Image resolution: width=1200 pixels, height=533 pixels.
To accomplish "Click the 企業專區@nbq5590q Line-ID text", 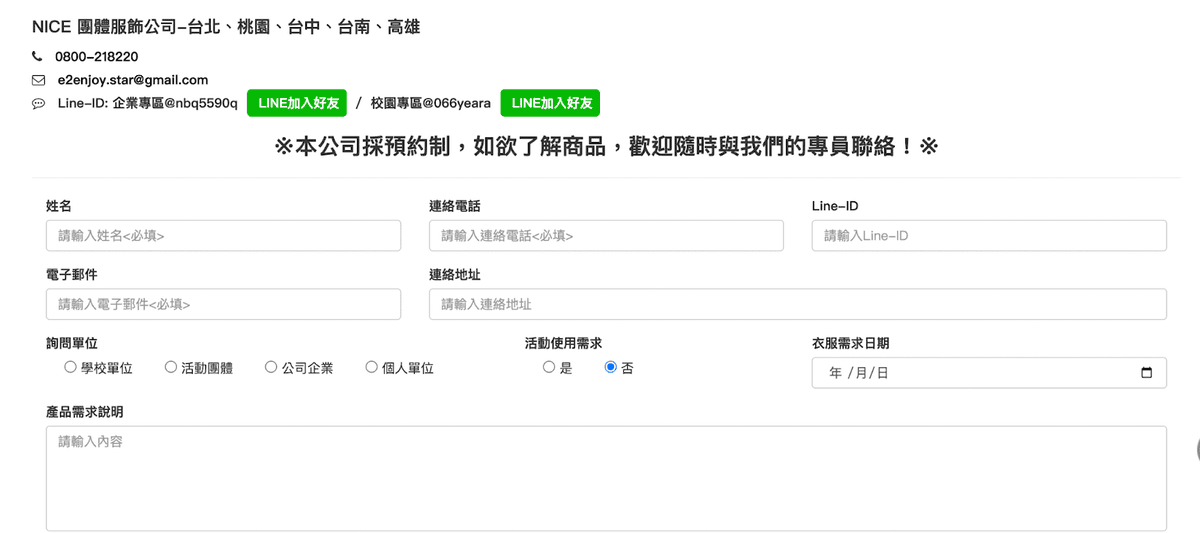I will pyautogui.click(x=175, y=103).
